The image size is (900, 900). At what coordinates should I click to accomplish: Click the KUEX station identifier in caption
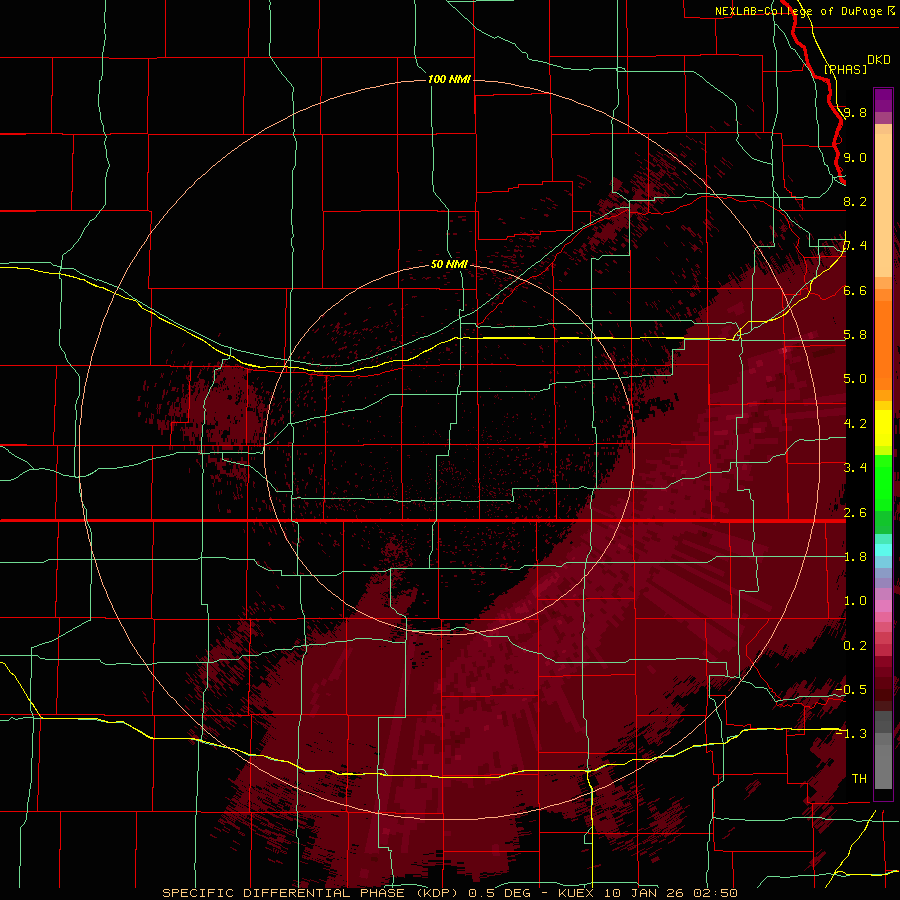click(578, 893)
